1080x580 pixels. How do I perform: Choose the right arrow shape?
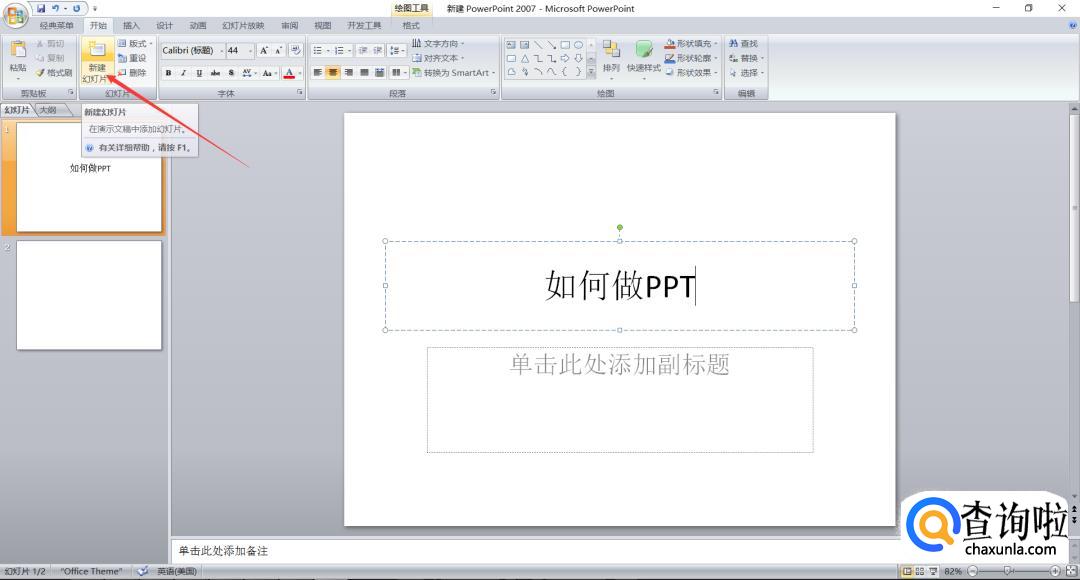tap(565, 59)
